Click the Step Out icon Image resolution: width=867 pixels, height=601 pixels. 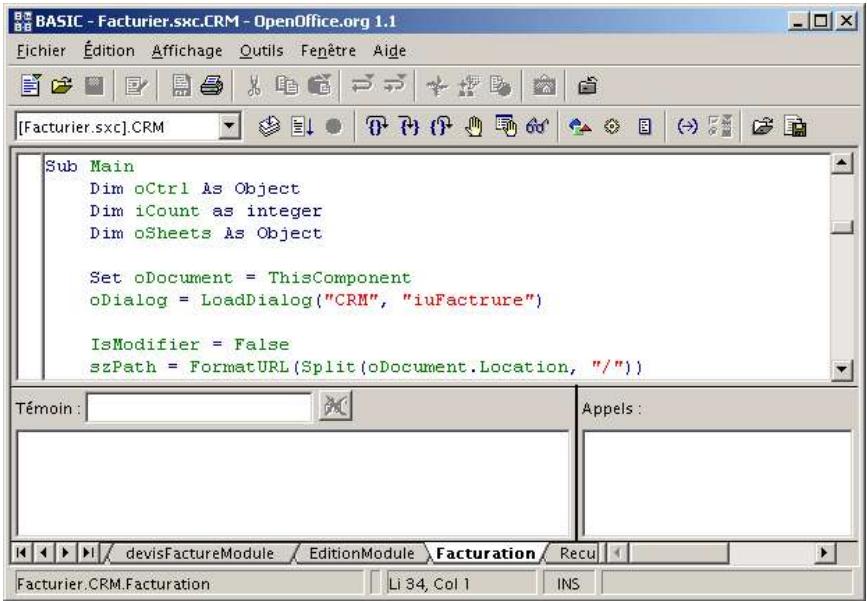tap(441, 127)
